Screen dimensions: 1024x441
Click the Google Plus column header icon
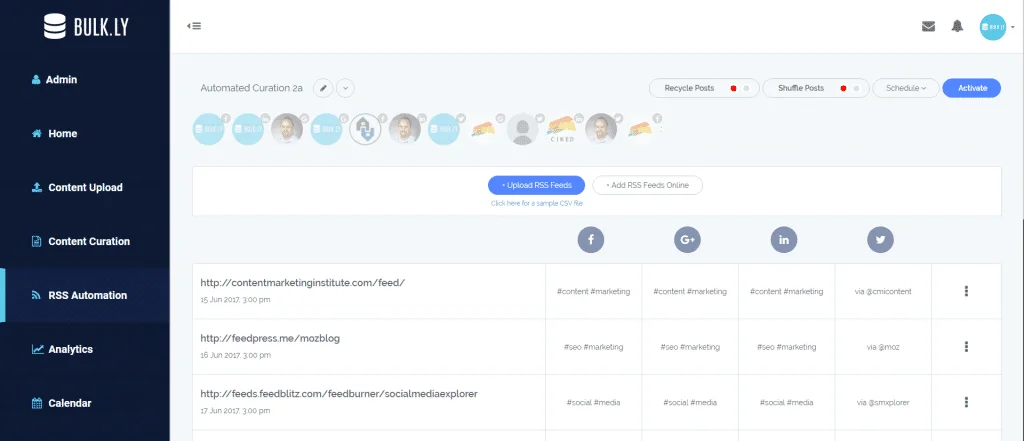click(x=688, y=240)
